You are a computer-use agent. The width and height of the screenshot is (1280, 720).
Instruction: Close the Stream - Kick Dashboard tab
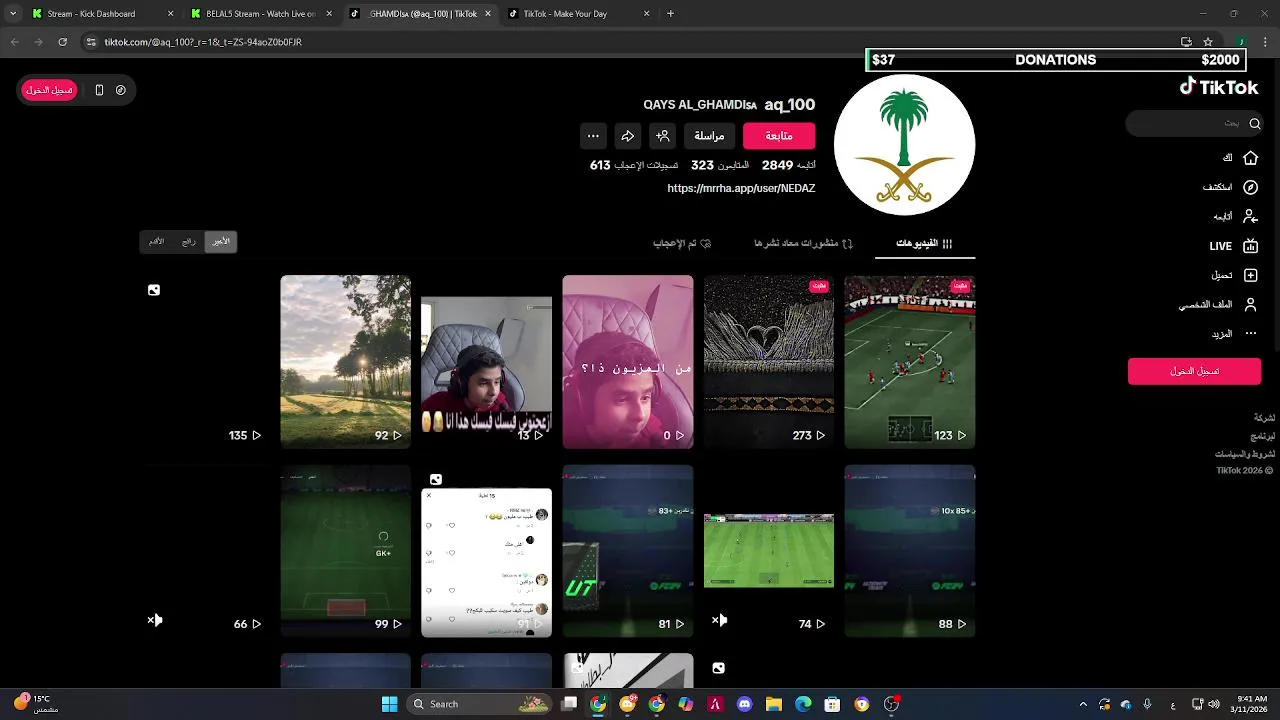[170, 14]
